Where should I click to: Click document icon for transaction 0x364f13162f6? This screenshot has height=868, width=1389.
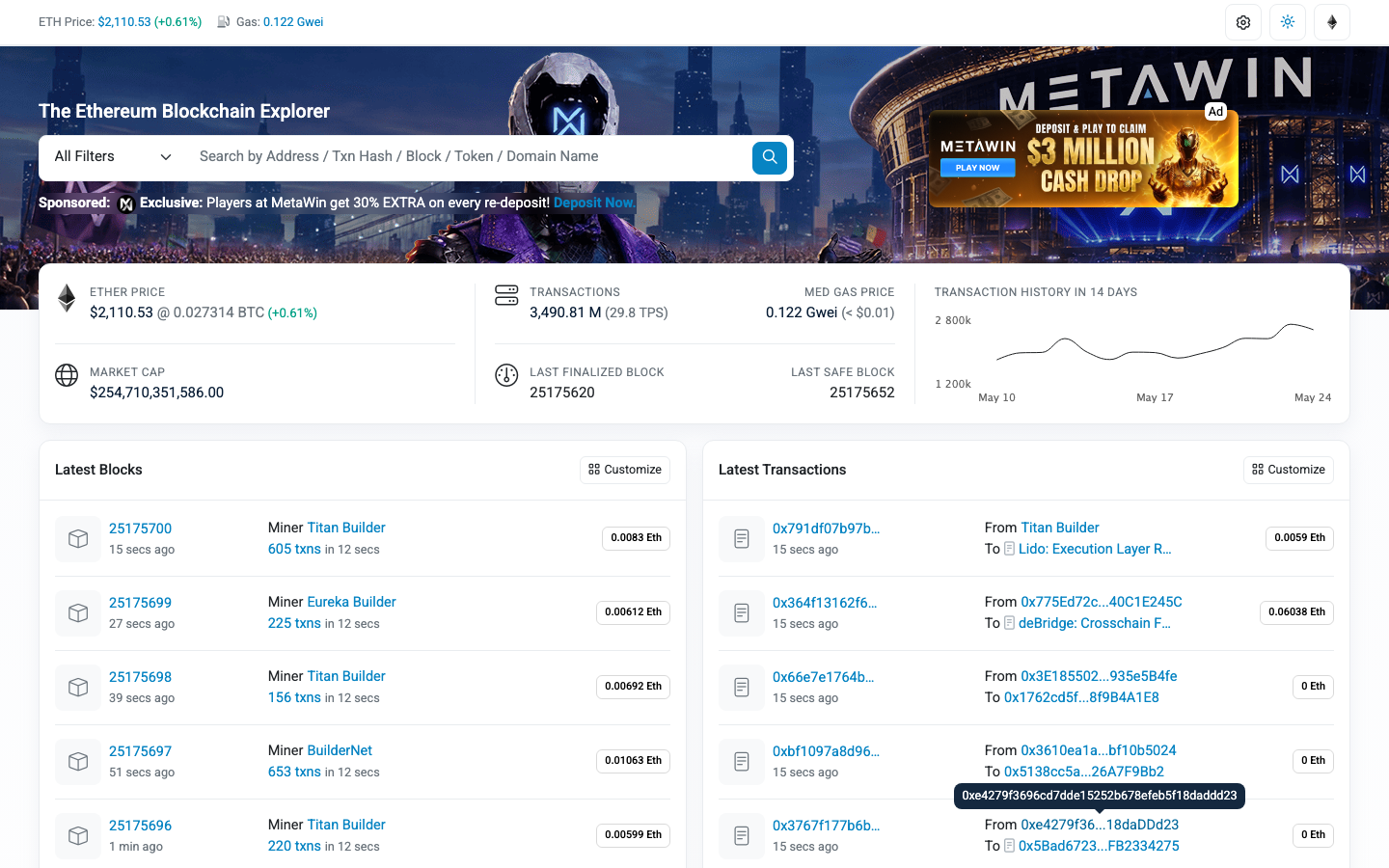(x=742, y=612)
